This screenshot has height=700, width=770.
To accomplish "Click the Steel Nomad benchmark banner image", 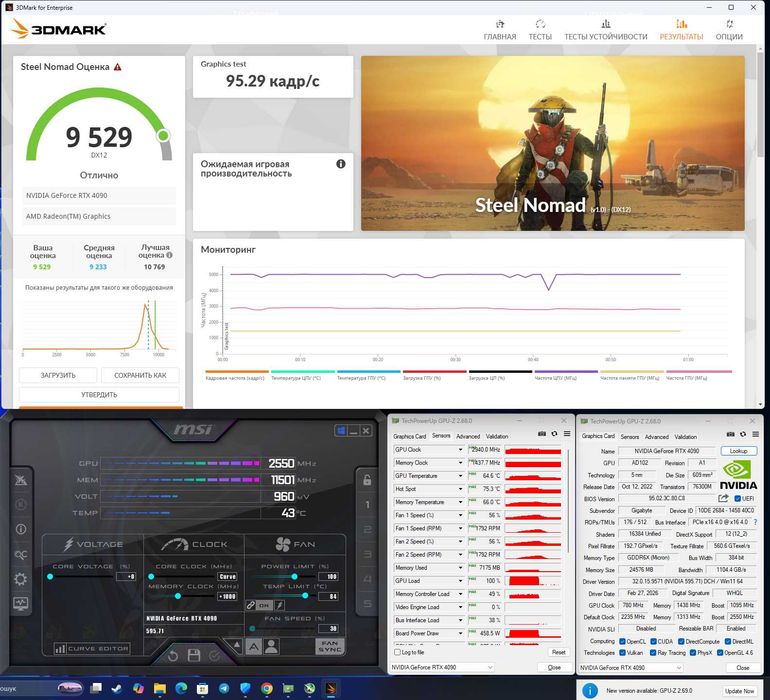I will click(x=552, y=143).
